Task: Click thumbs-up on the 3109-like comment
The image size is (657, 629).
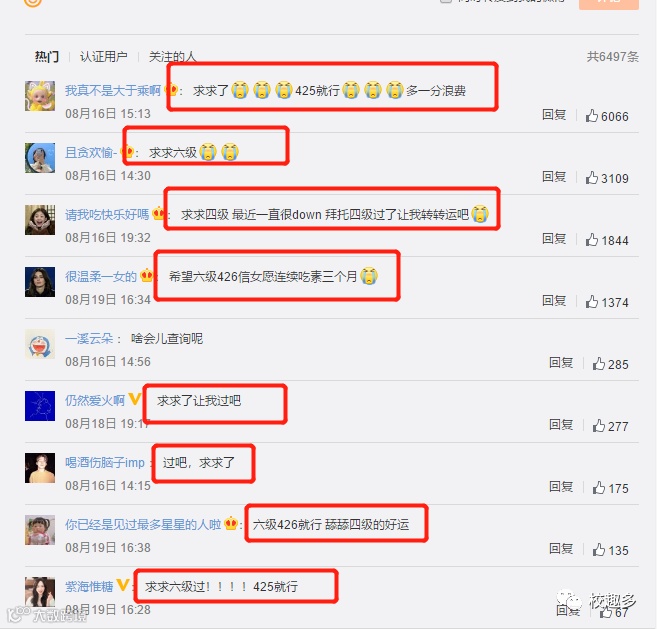Action: pyautogui.click(x=591, y=178)
